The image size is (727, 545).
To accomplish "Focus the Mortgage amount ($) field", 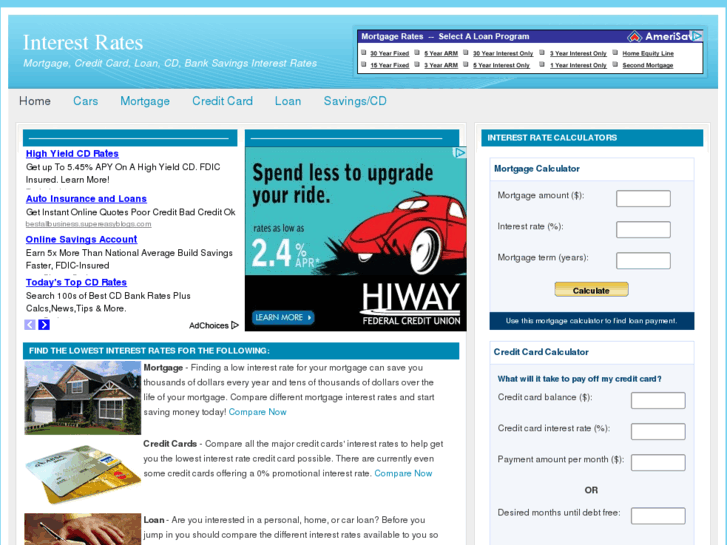I will tap(643, 199).
